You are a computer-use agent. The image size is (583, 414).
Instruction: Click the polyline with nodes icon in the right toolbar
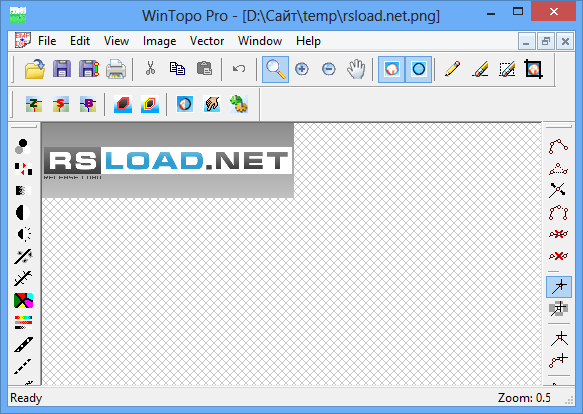pyautogui.click(x=558, y=147)
